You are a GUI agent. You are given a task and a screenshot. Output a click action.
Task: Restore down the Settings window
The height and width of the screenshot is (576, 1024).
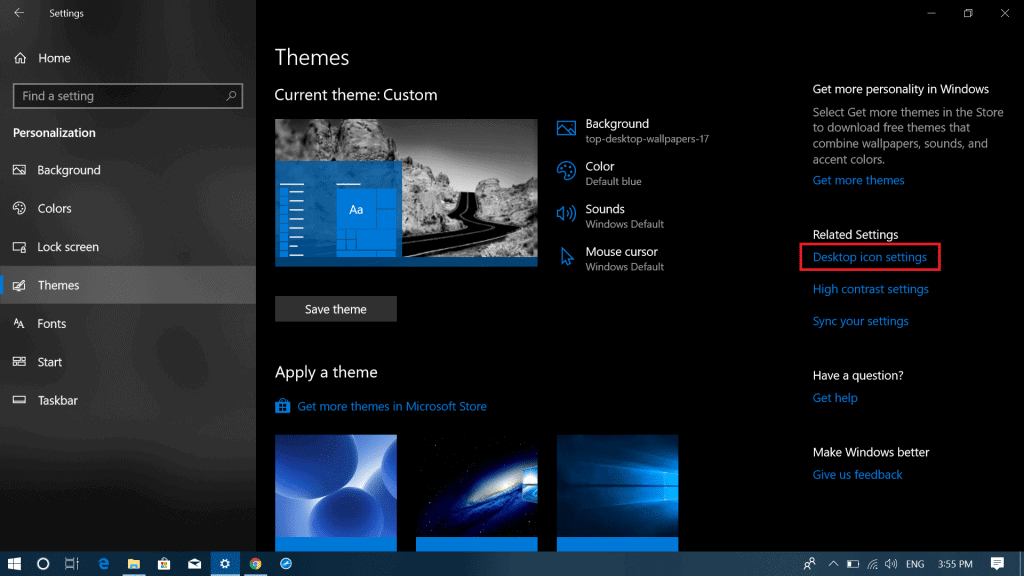coord(968,13)
